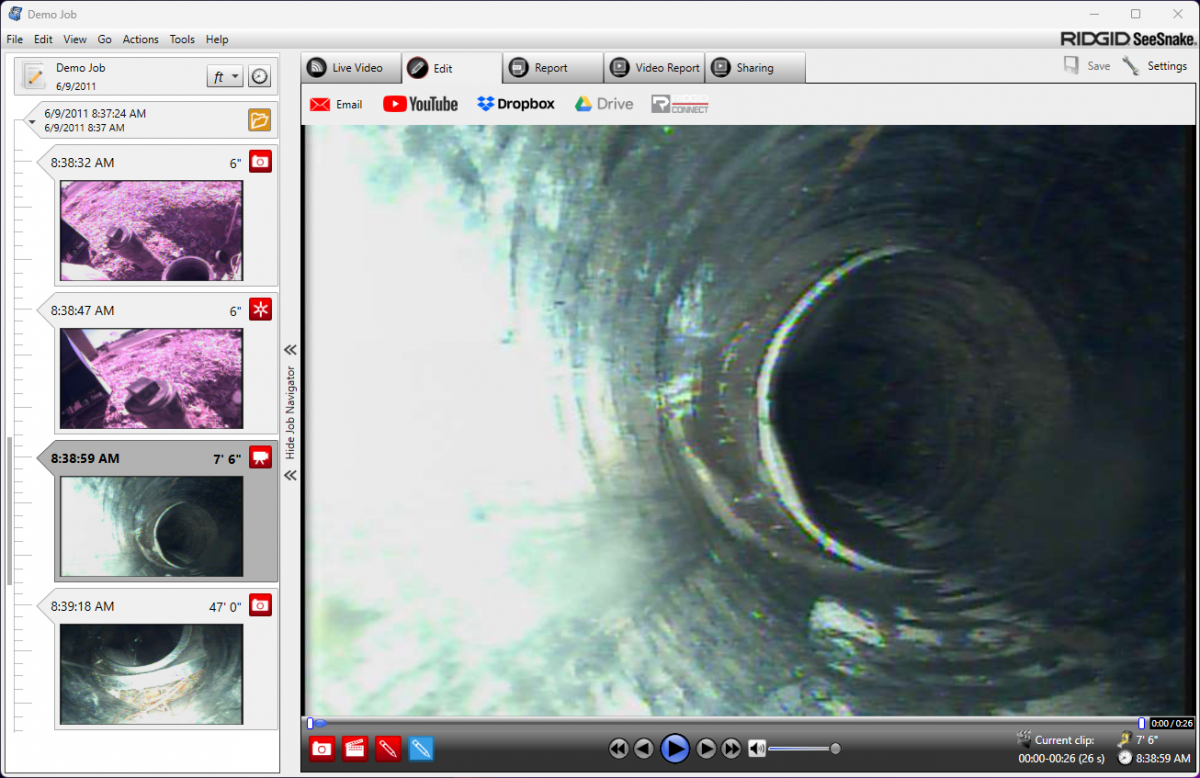Screen dimensions: 1200x778
Task: Hide the Job Navigator using the double chevrons
Action: point(290,350)
